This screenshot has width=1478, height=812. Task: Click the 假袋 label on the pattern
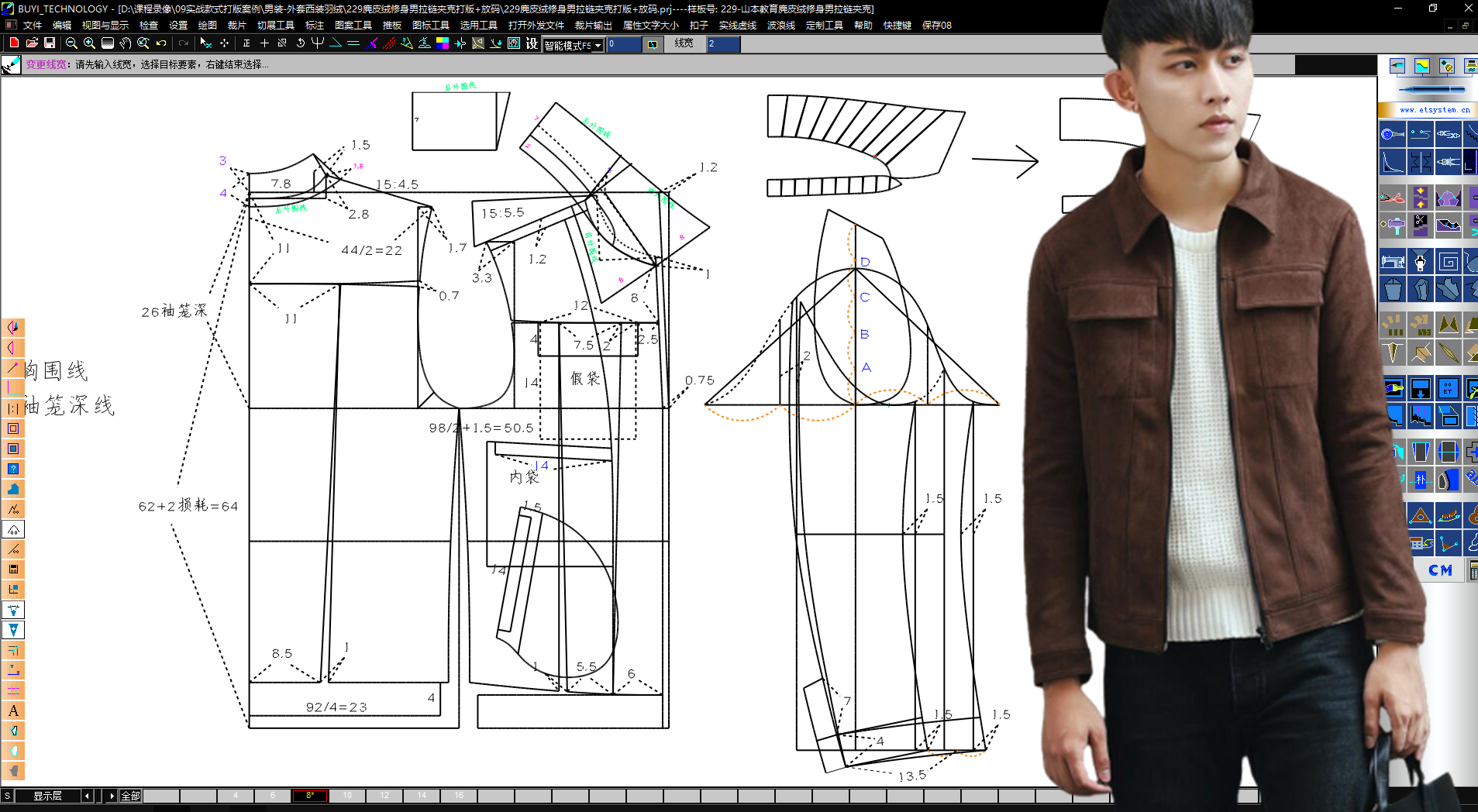(x=586, y=378)
